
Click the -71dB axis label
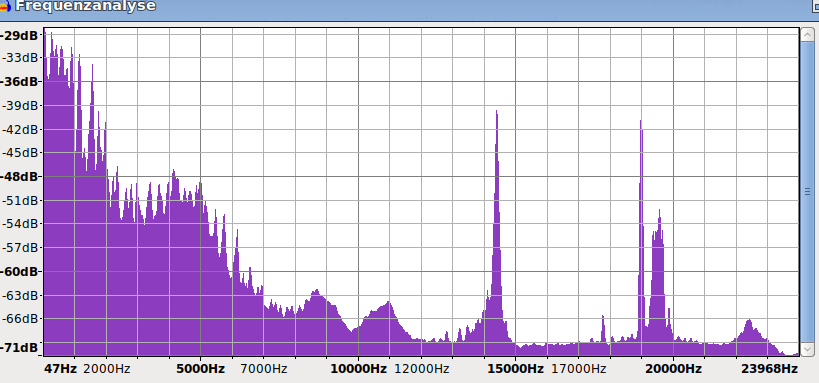pos(21,347)
